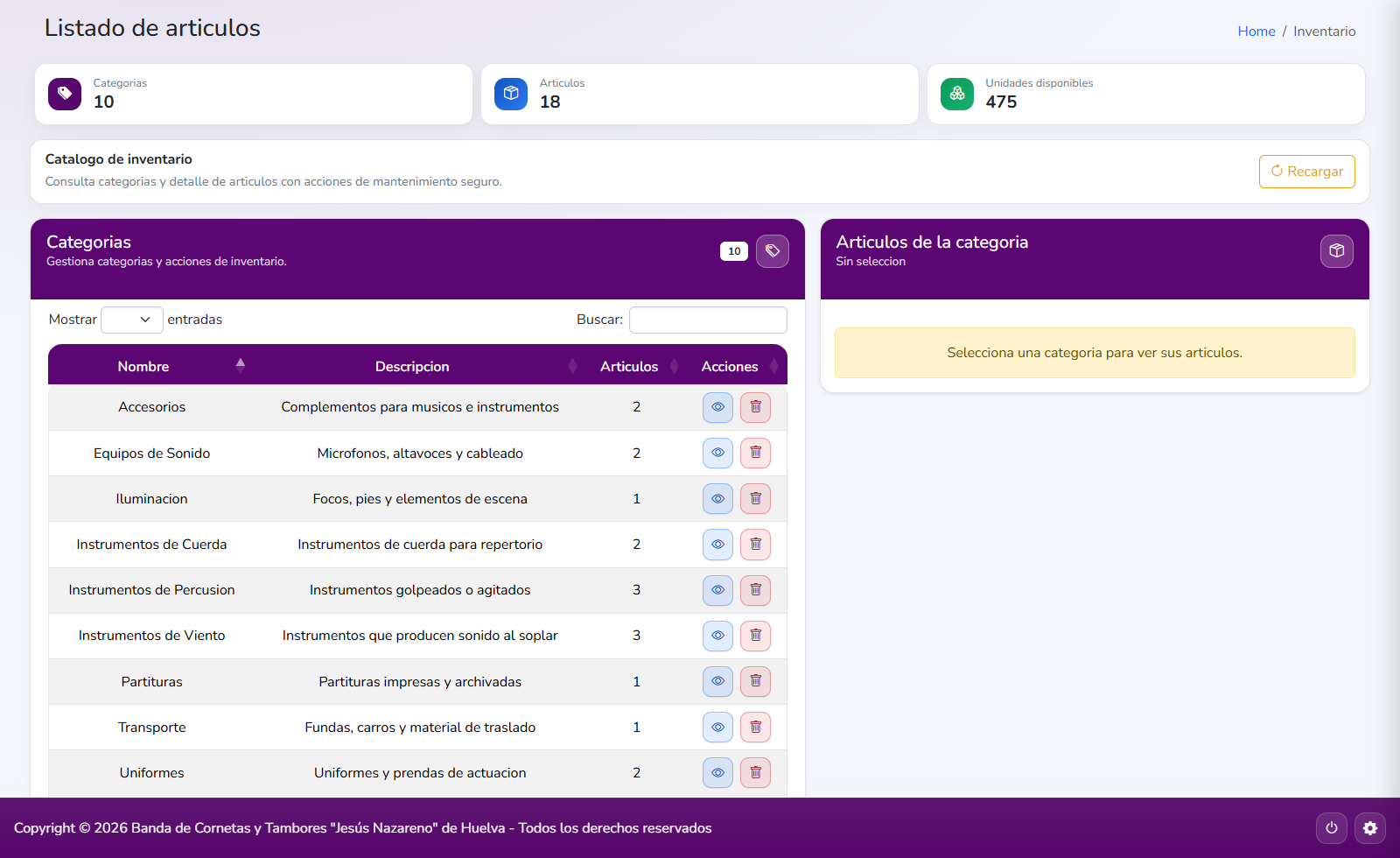View articles of Instrumentos de Viento with the eye icon
This screenshot has width=1400, height=858.
pos(717,636)
